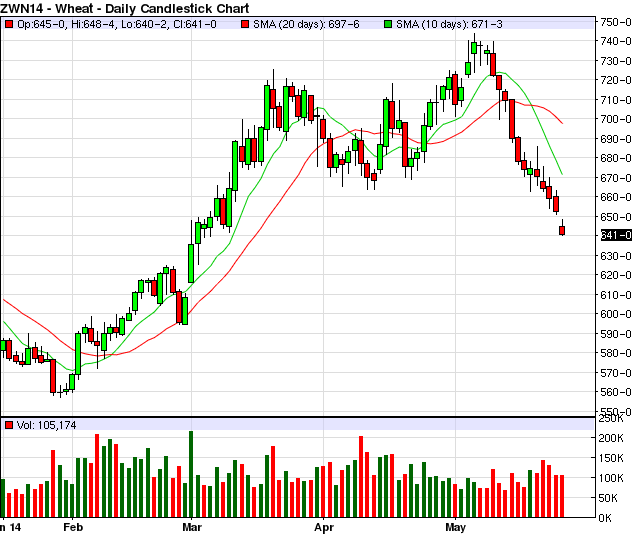The image size is (640, 536).
Task: Click the '620-0' price axis label
Action: [x=616, y=275]
